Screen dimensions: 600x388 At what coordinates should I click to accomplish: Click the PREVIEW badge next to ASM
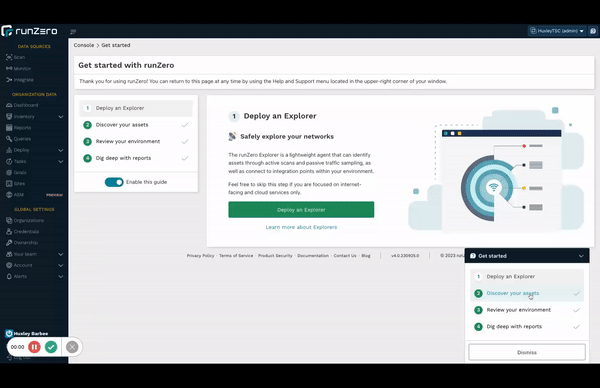click(x=54, y=195)
